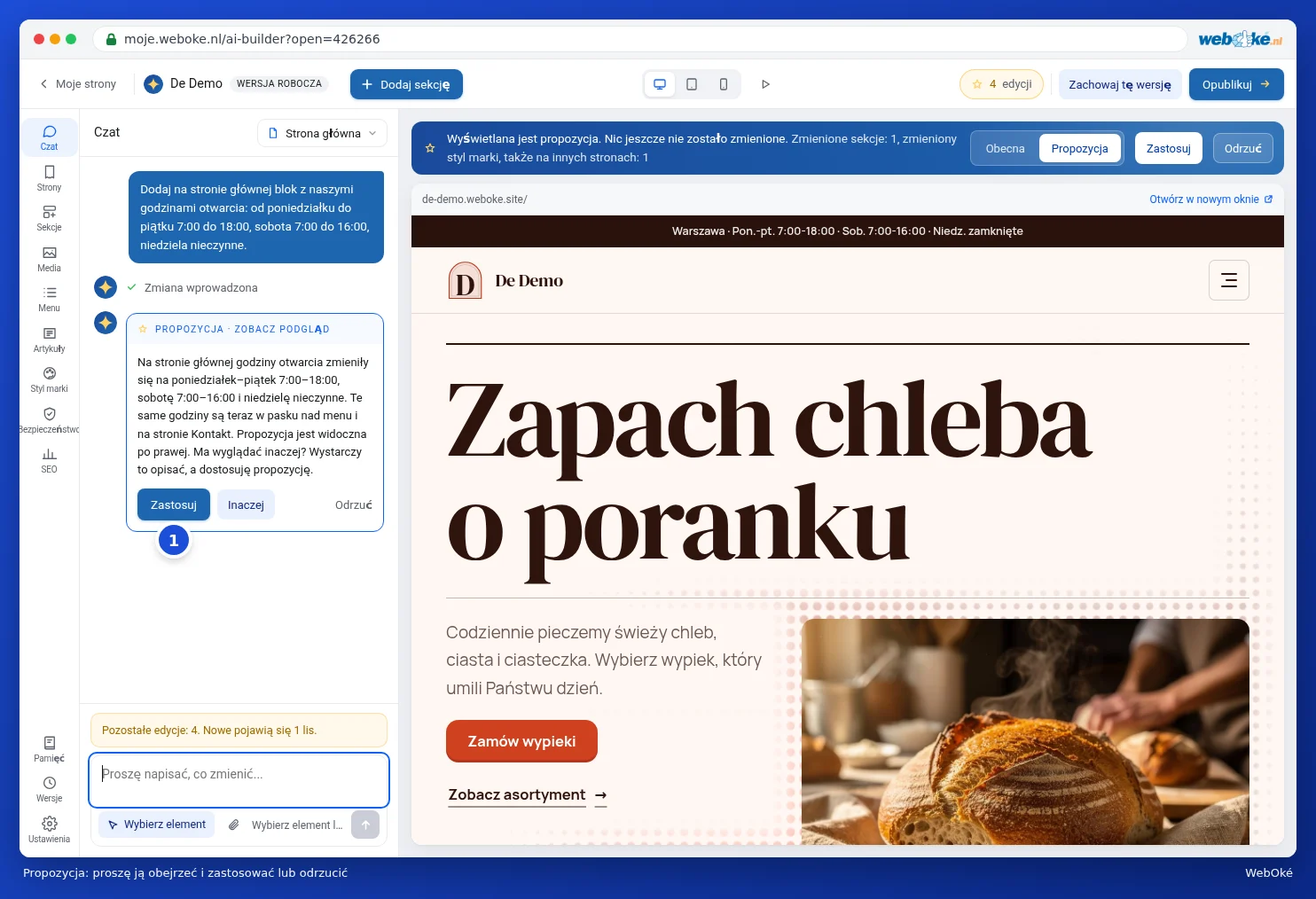Open the Pamięć sidebar panel
This screenshot has width=1316, height=899.
[x=49, y=749]
